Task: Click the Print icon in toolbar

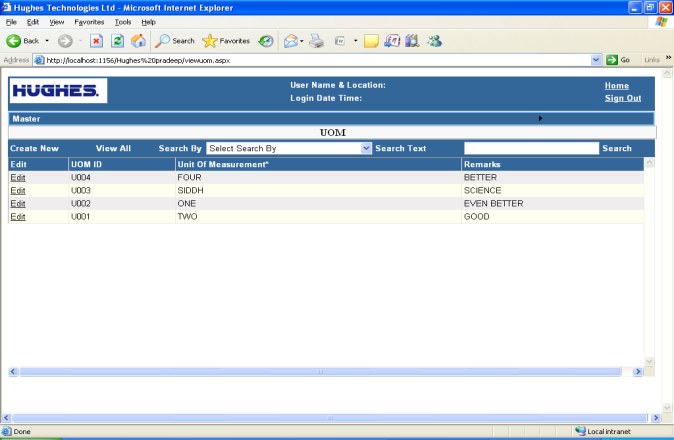Action: (316, 41)
